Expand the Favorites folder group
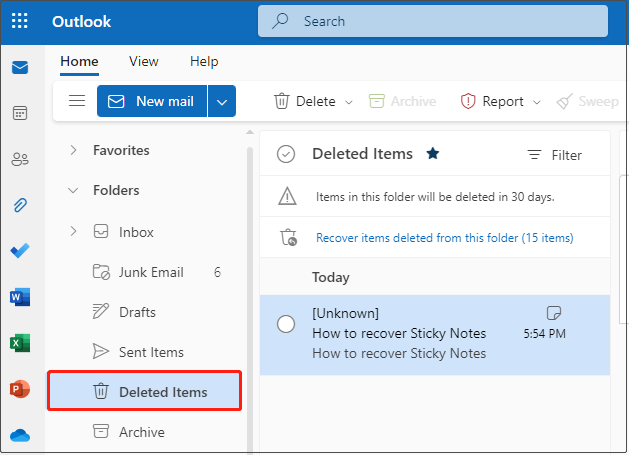Image resolution: width=629 pixels, height=455 pixels. coord(73,150)
